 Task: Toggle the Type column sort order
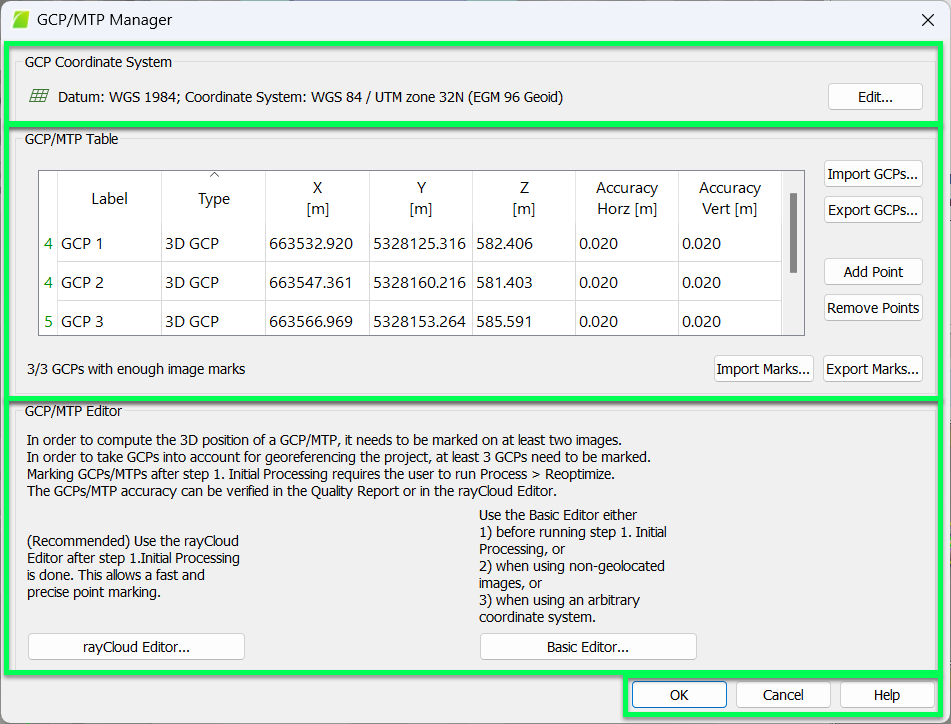click(213, 198)
